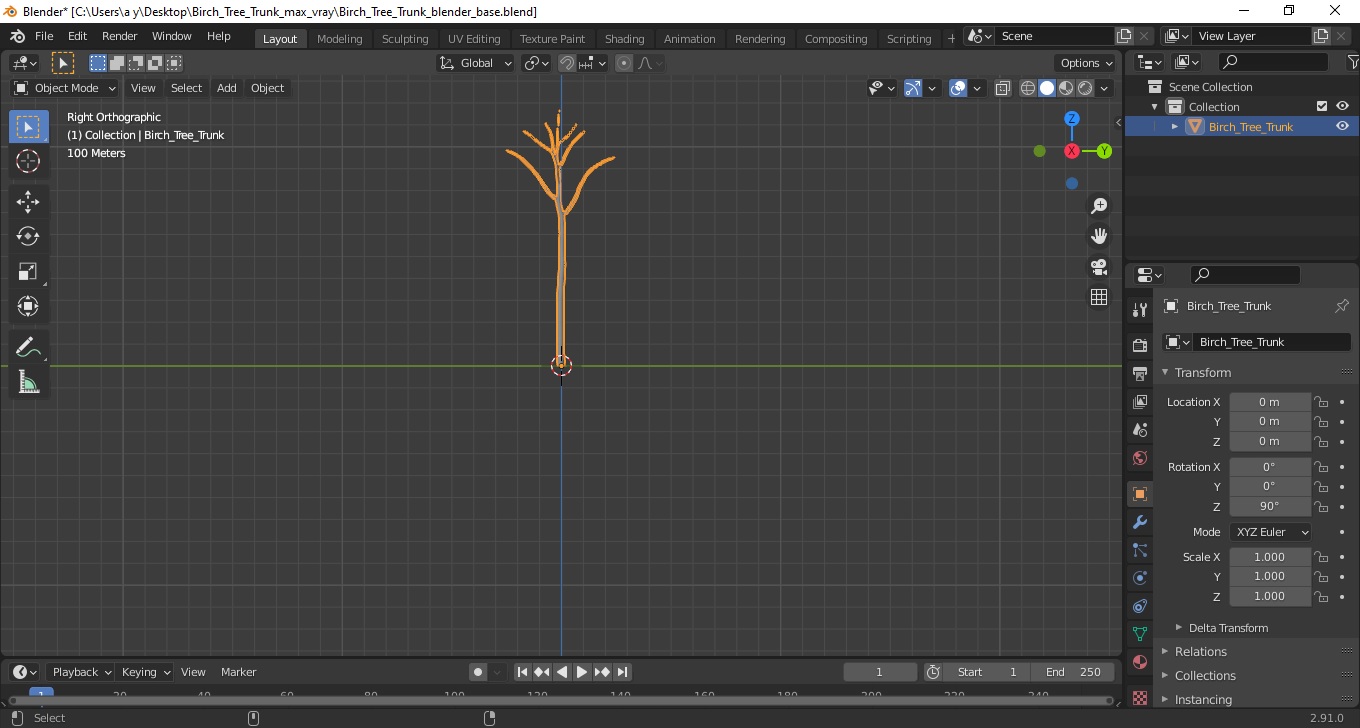
Task: Open Global transform orientation dropdown
Action: click(476, 63)
